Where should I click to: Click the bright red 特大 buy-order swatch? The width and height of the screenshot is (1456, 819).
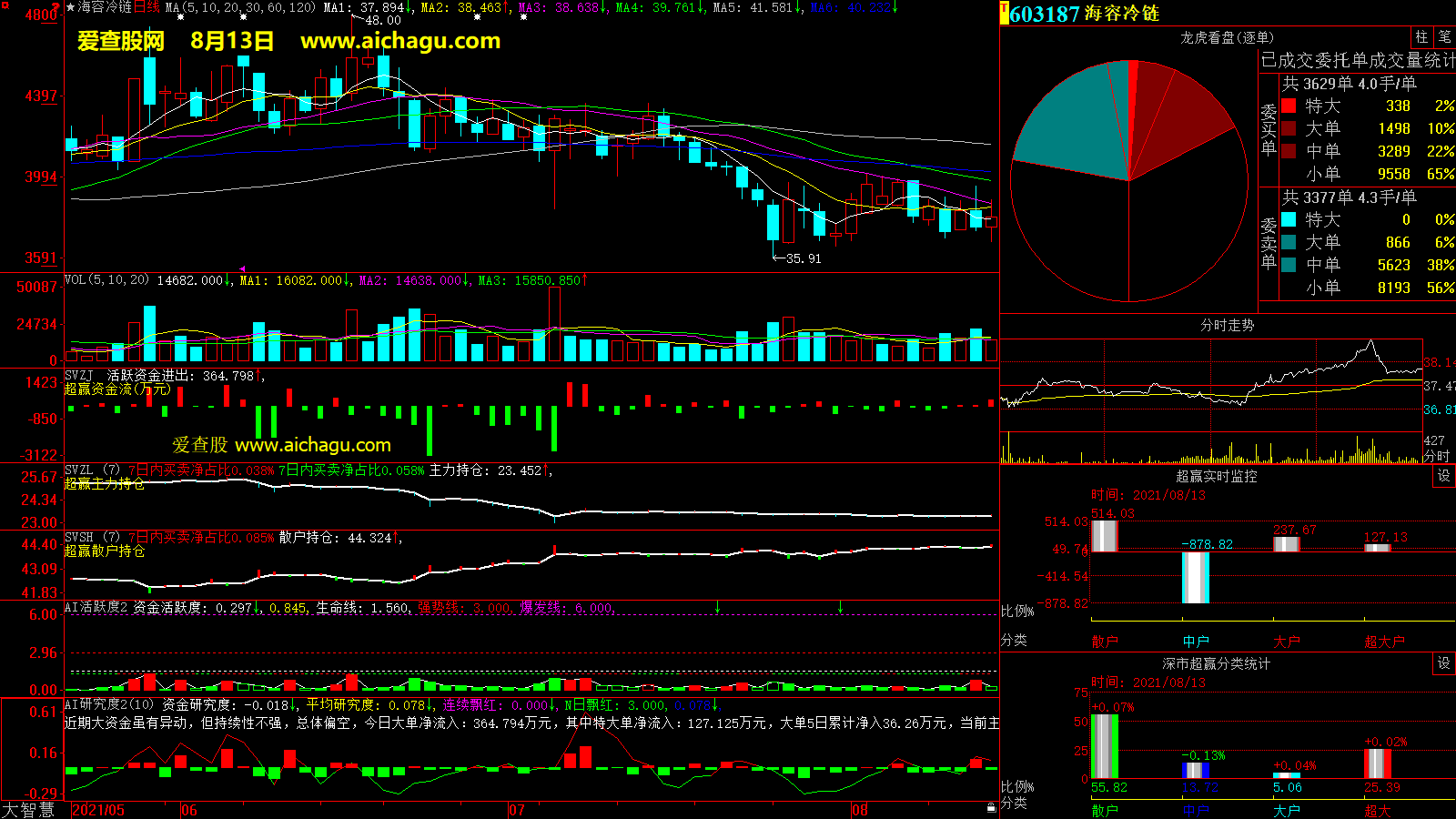[x=1289, y=106]
